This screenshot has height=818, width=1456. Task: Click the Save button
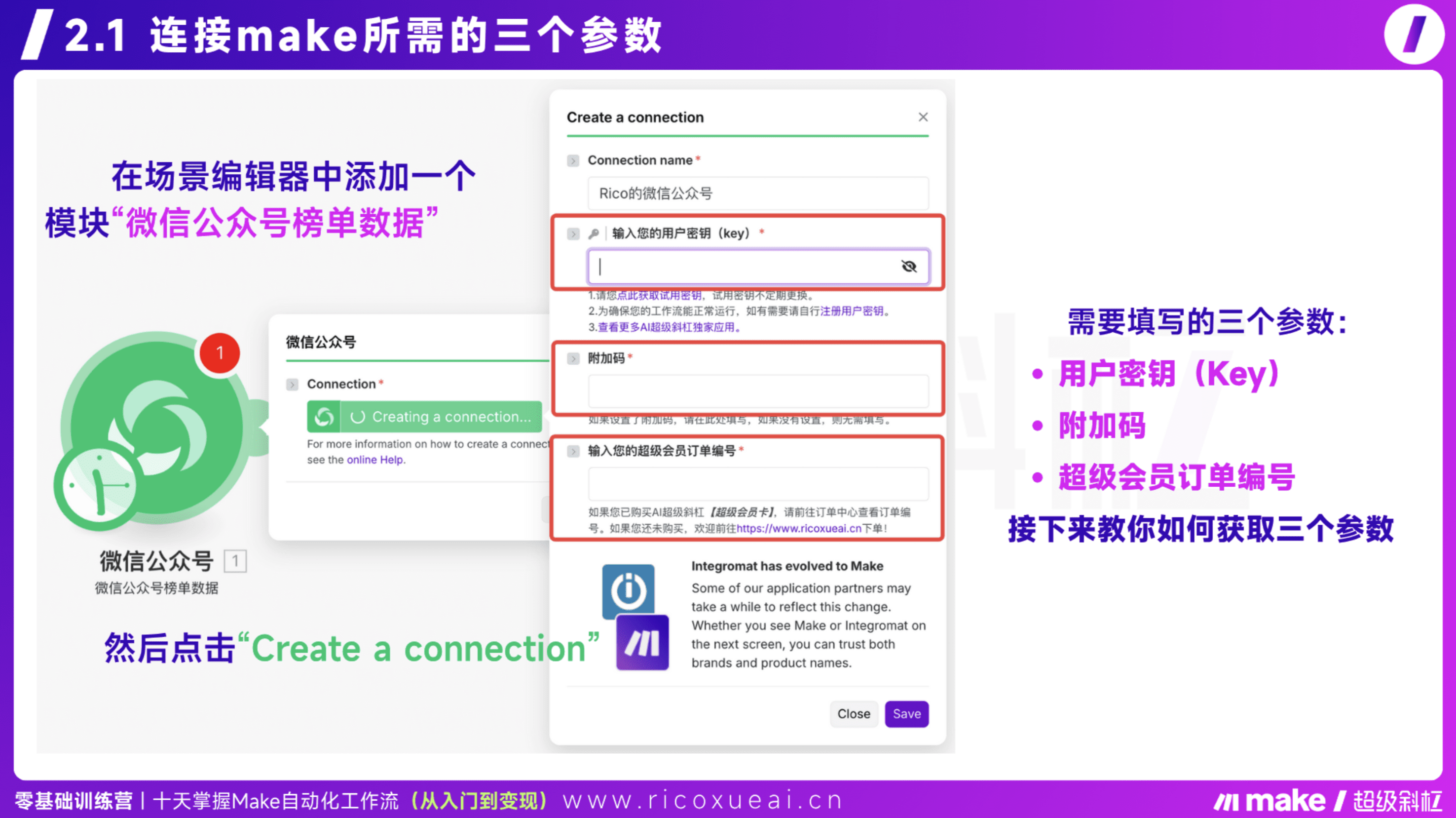point(907,714)
